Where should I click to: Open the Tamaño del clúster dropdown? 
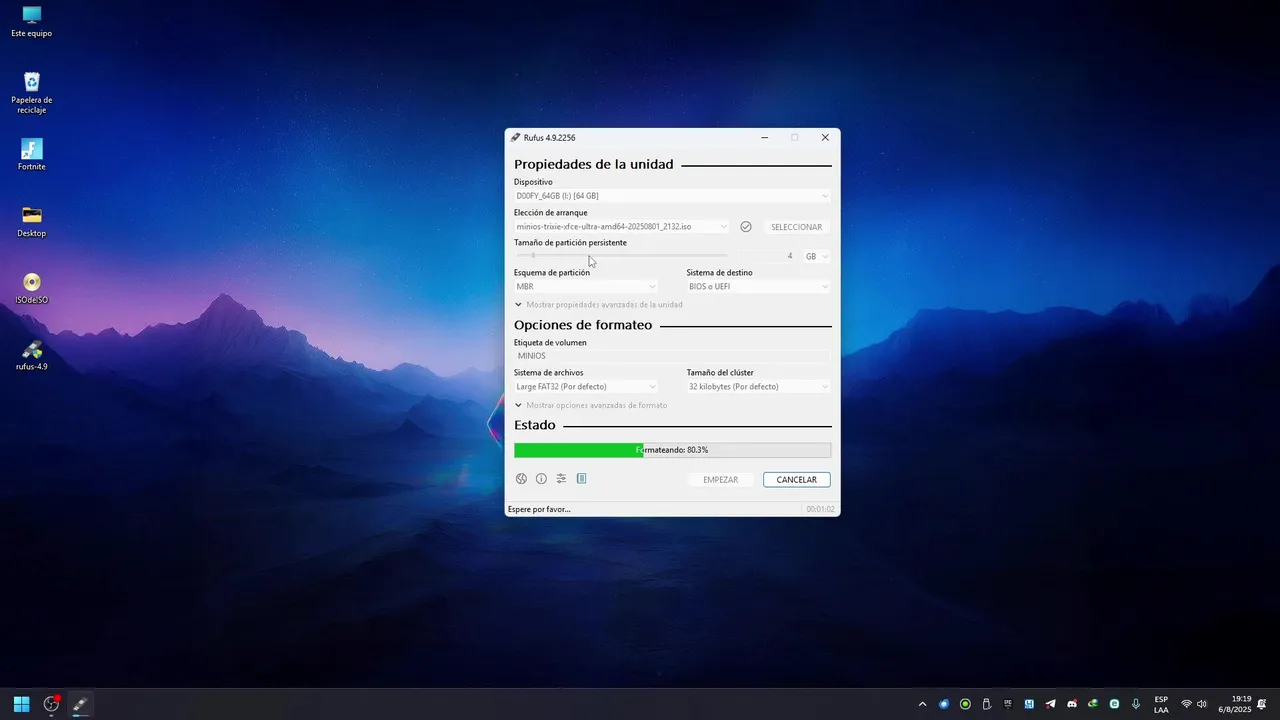pyautogui.click(x=758, y=387)
